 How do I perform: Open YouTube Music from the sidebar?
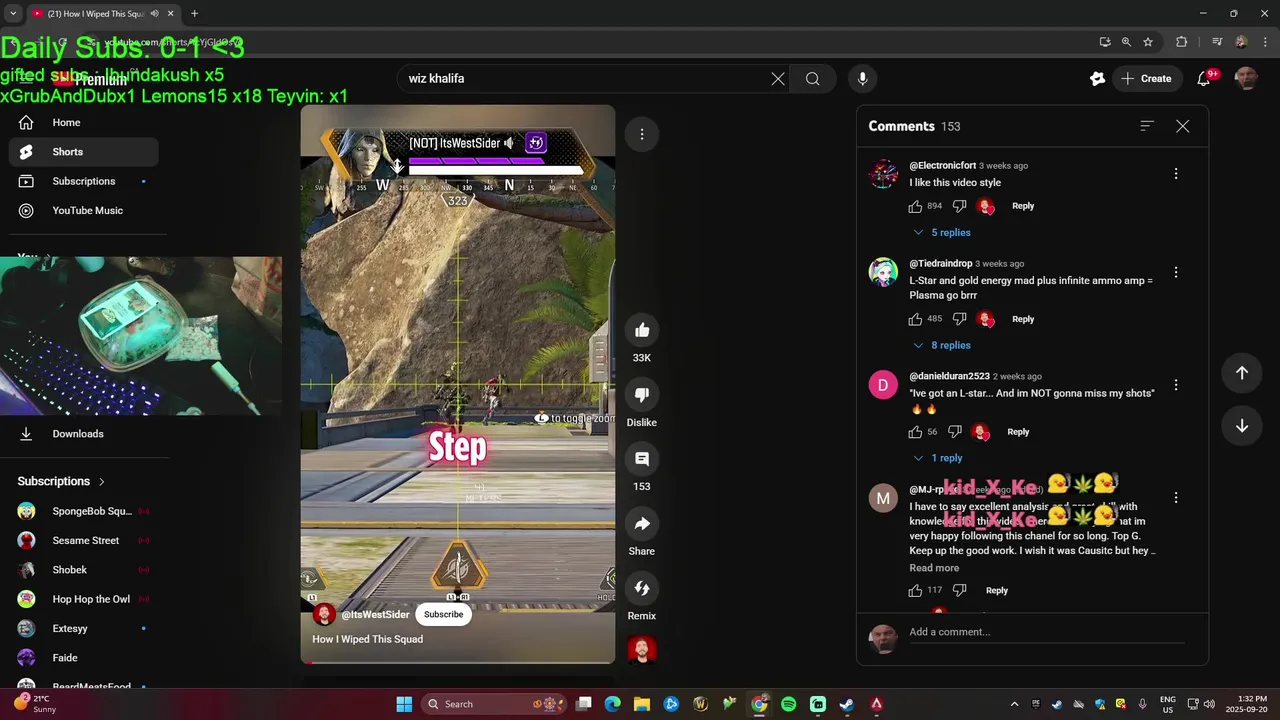tap(84, 211)
